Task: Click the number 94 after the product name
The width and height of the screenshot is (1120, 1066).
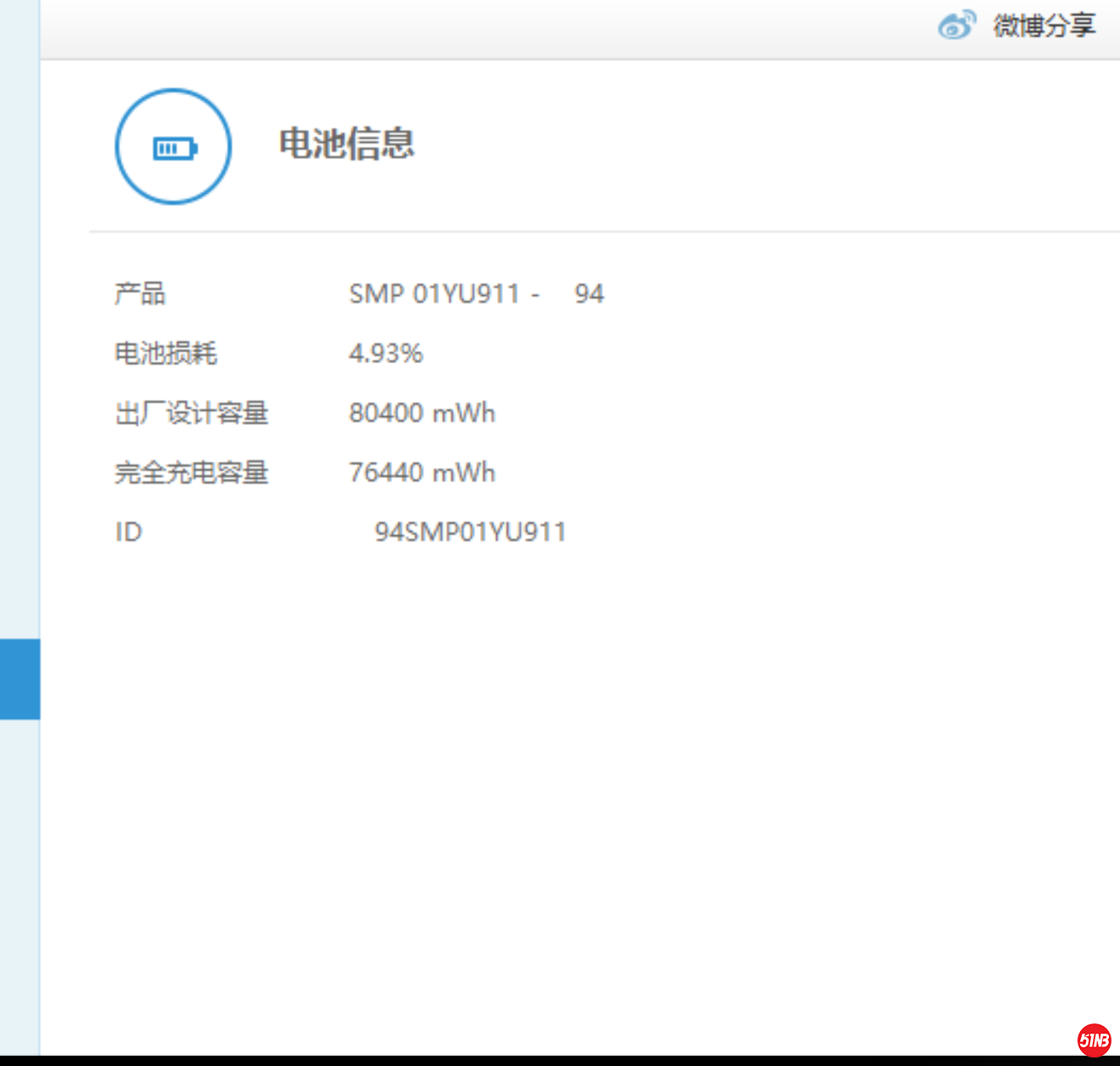Action: (x=589, y=294)
